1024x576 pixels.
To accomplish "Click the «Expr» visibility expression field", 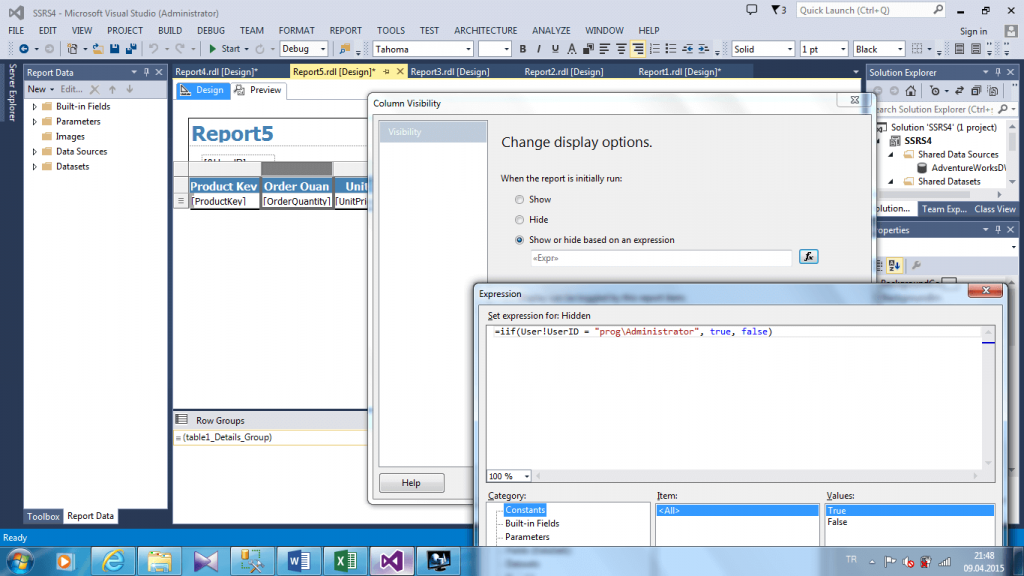I will [661, 258].
